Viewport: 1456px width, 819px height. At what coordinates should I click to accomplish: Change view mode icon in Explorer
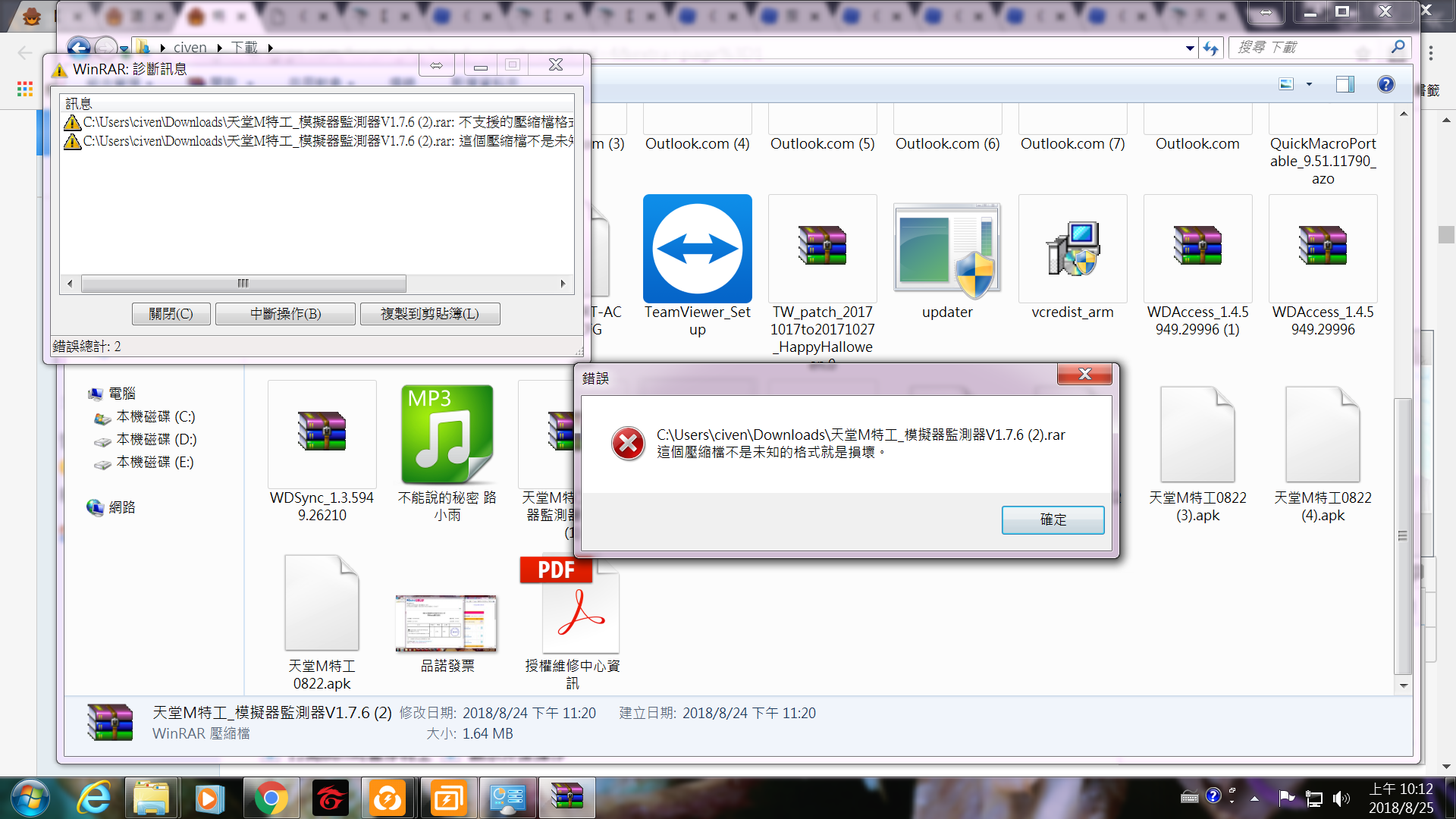click(1286, 84)
